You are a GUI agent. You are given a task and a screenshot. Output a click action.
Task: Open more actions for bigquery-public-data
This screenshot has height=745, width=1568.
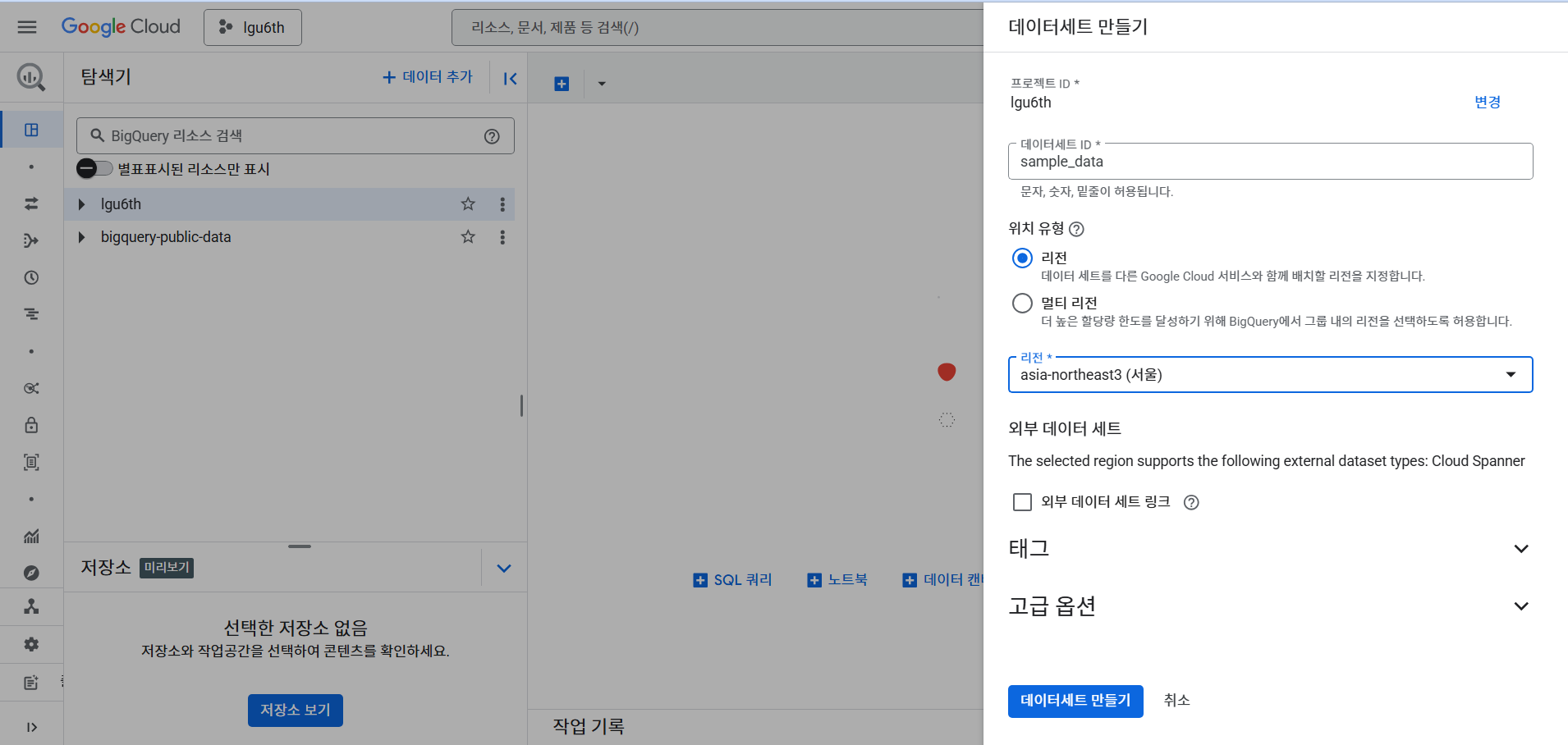click(502, 237)
